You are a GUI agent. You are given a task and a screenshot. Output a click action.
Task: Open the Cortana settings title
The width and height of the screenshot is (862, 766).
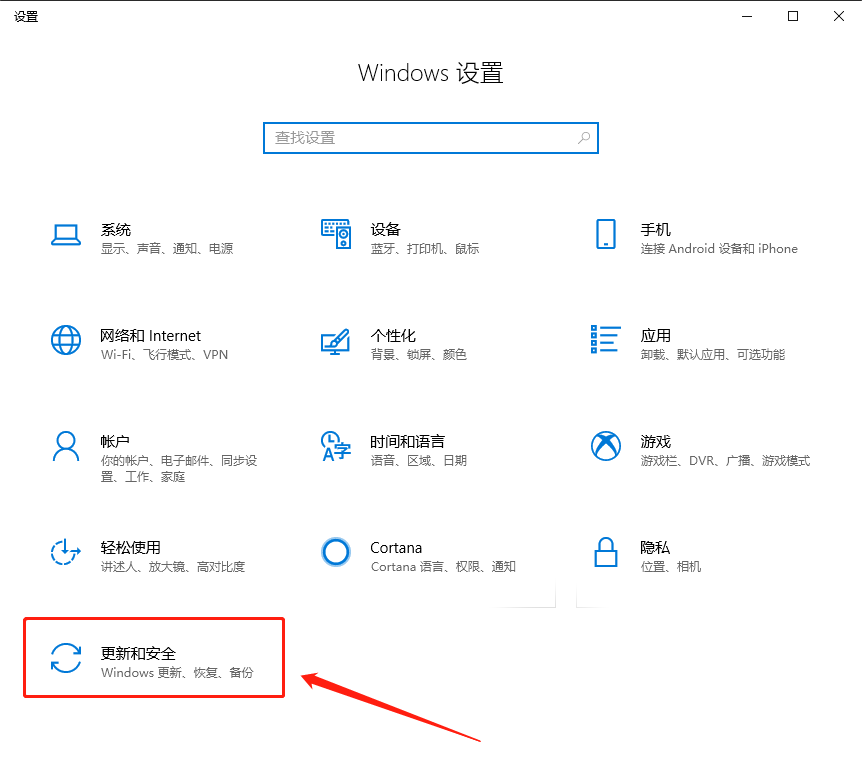pos(396,548)
